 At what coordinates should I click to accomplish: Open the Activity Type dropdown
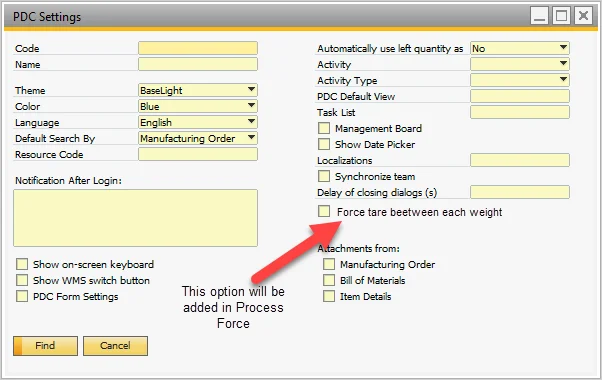pos(520,80)
